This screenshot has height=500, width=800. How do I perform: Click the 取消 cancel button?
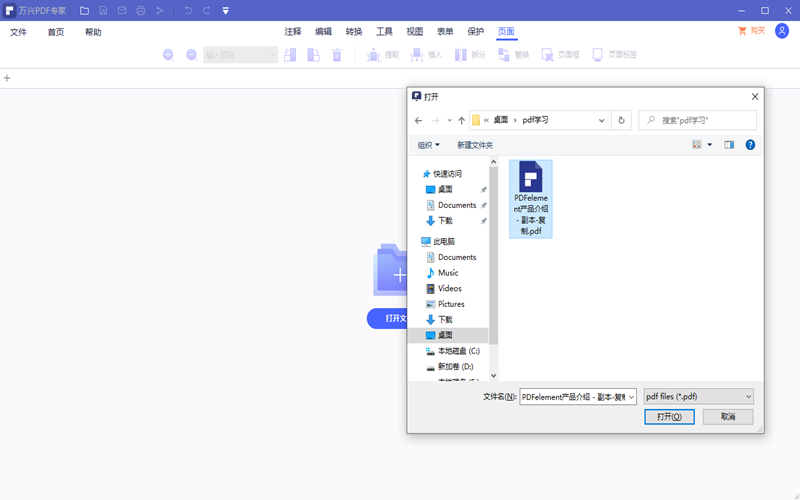(x=727, y=417)
